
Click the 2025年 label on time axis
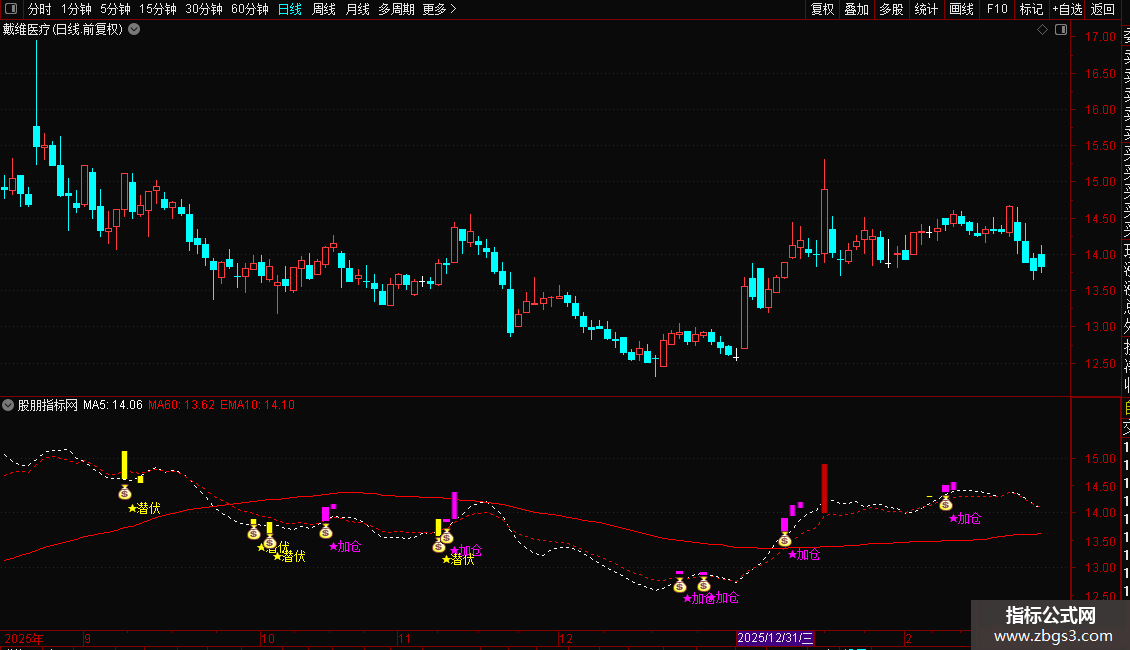24,638
